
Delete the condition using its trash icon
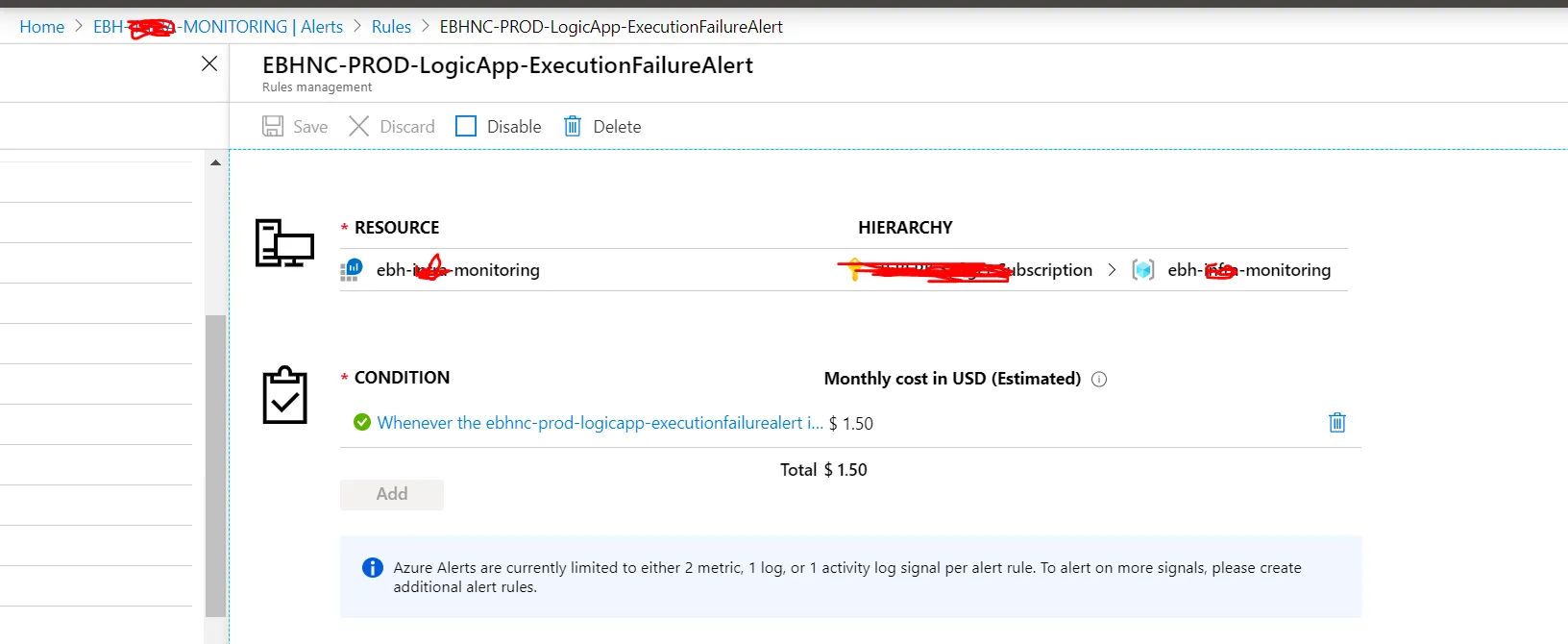pyautogui.click(x=1336, y=423)
